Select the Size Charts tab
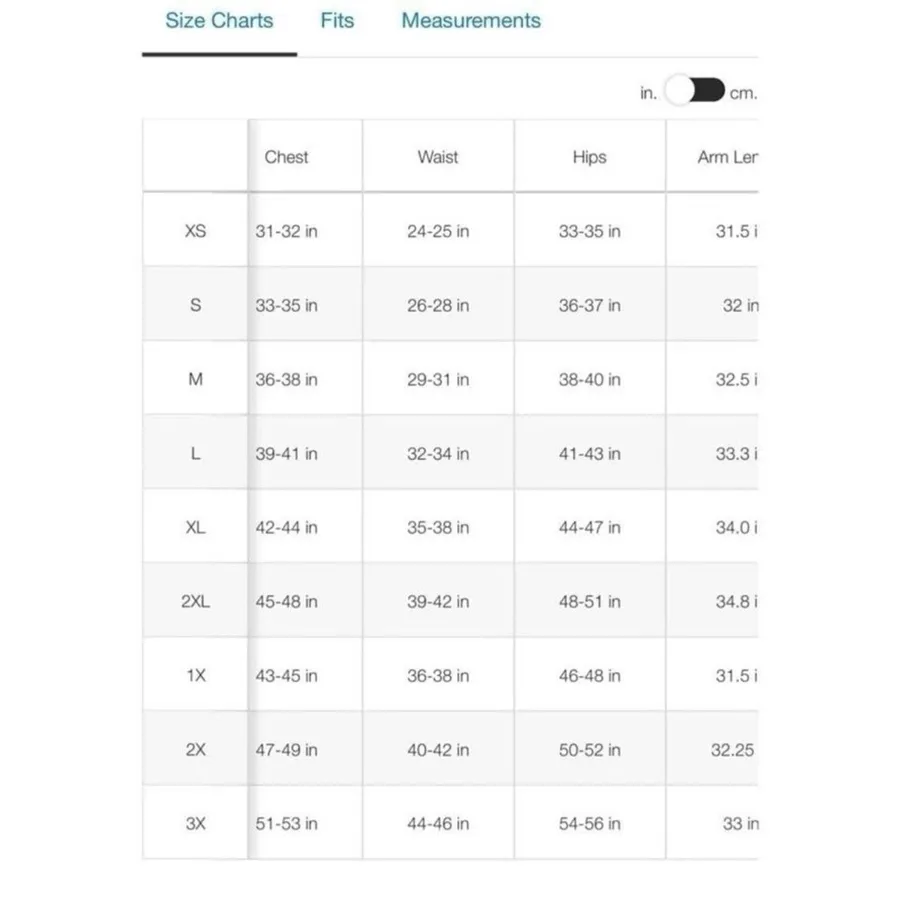 click(x=219, y=21)
